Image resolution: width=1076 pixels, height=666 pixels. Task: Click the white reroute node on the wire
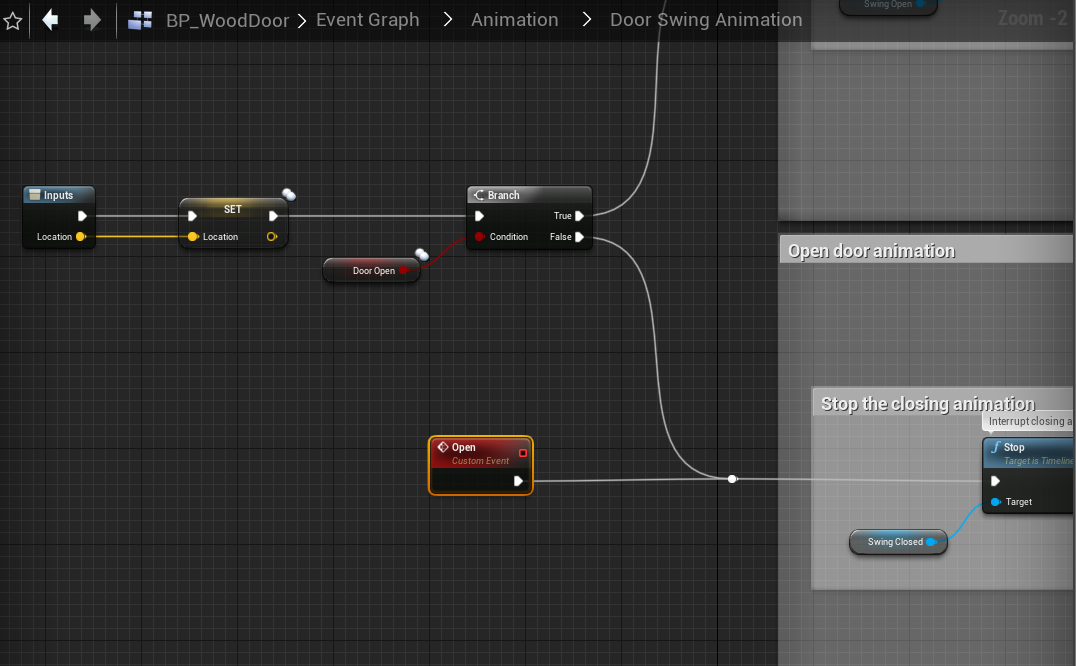point(732,479)
